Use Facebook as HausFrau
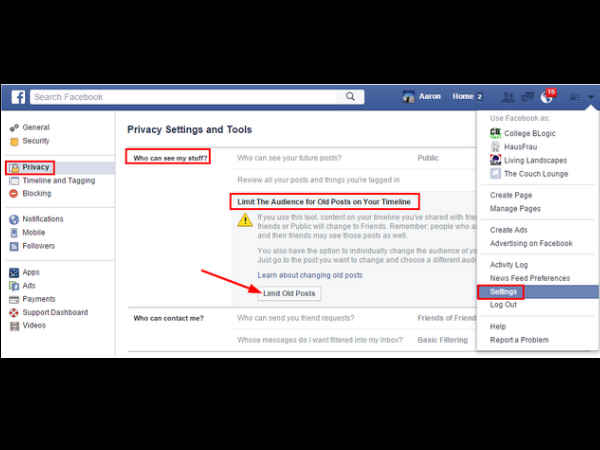Image resolution: width=600 pixels, height=450 pixels. click(x=521, y=147)
